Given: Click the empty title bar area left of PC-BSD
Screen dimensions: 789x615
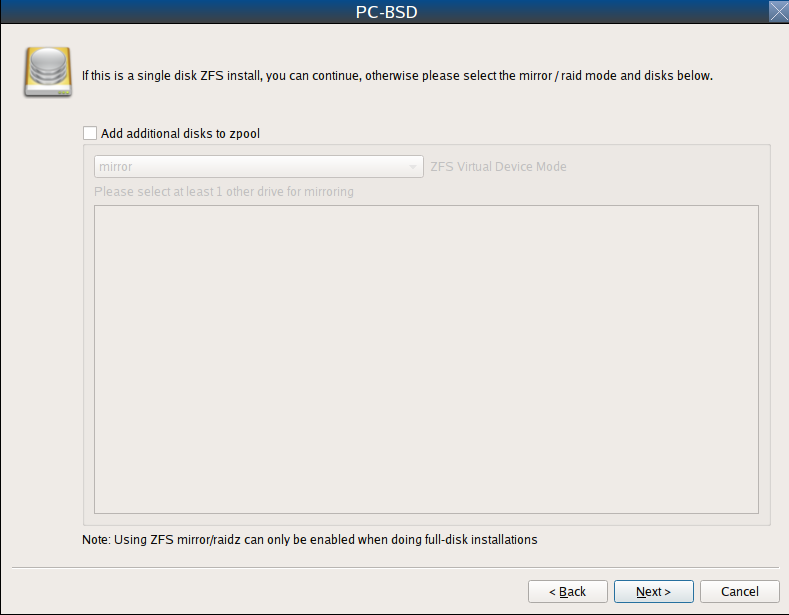Looking at the screenshot, I should [x=176, y=12].
